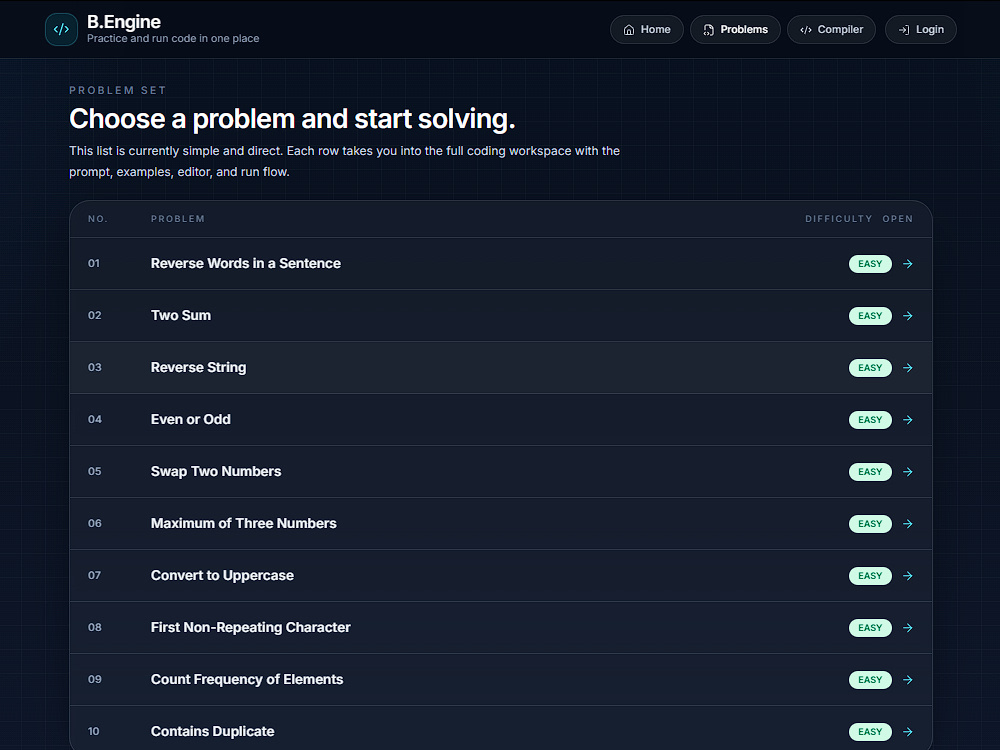The image size is (1000, 750).
Task: Open arrow for First Non-Repeating Character
Action: coord(908,628)
